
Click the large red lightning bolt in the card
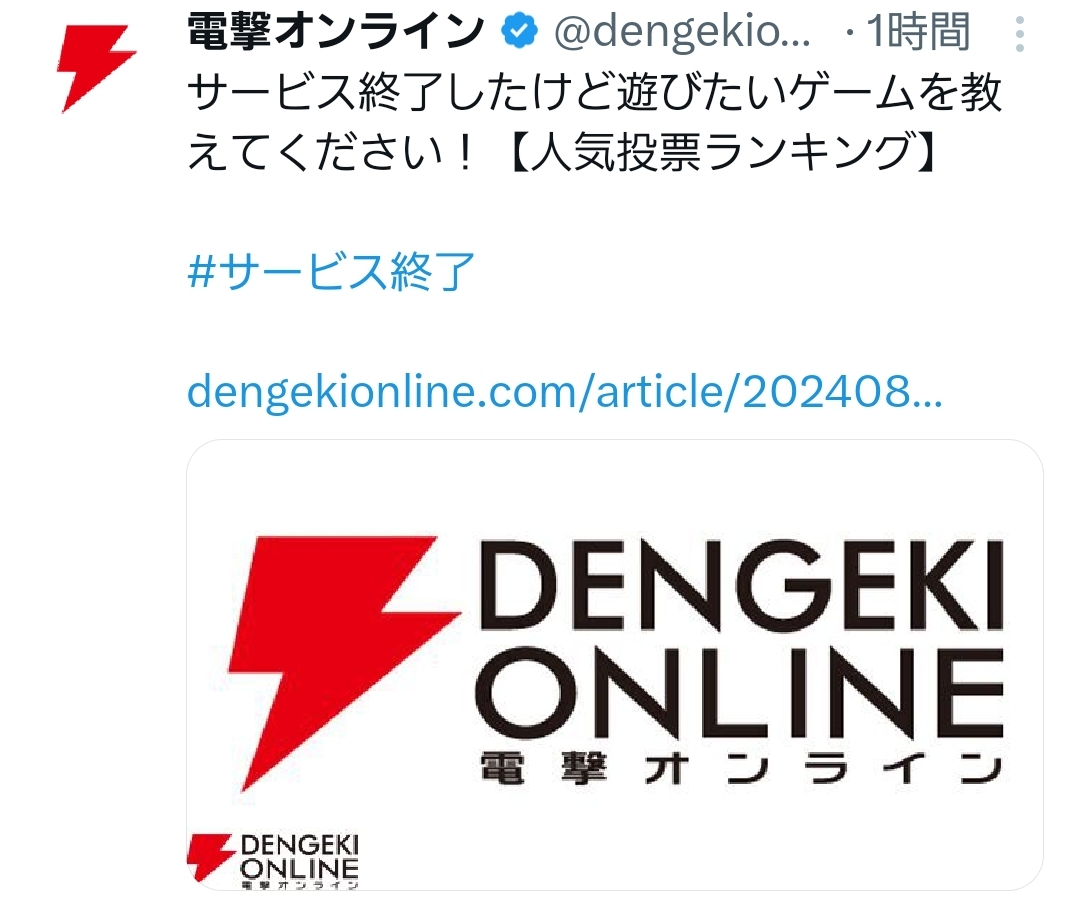(x=344, y=662)
